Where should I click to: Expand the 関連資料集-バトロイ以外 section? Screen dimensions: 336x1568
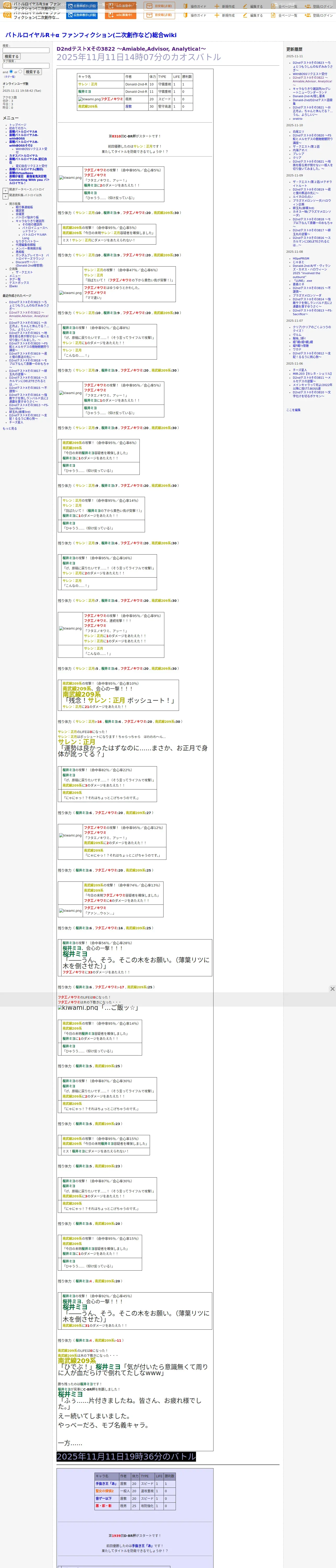point(5,196)
